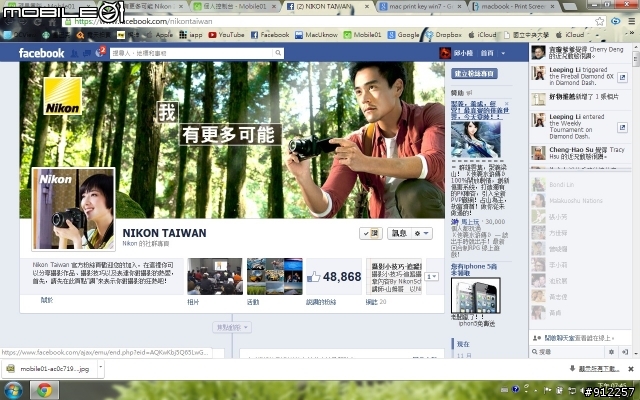This screenshot has width=640, height=400.
Task: Open Cheng-Hao Su ticker story
Action: click(580, 153)
